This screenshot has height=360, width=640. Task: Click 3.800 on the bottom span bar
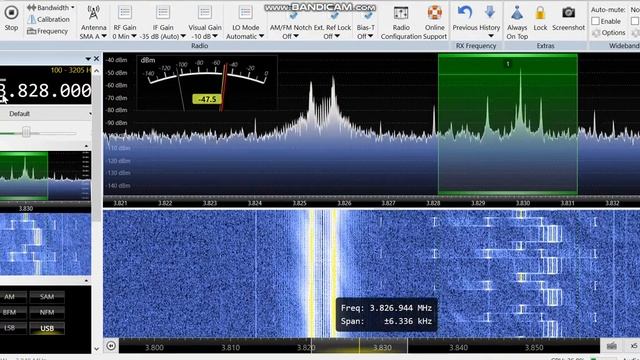tap(154, 348)
